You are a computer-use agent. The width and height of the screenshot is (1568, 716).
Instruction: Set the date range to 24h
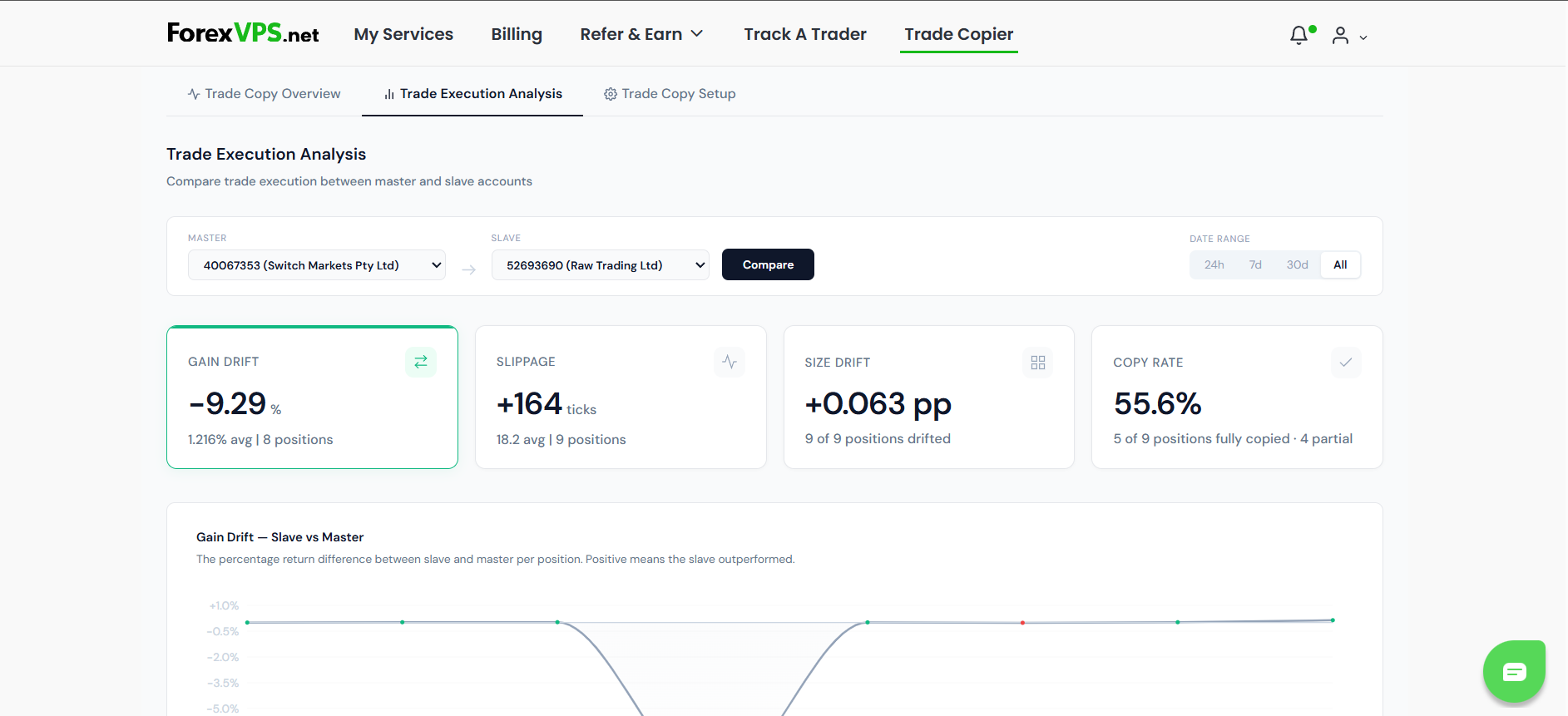1214,264
